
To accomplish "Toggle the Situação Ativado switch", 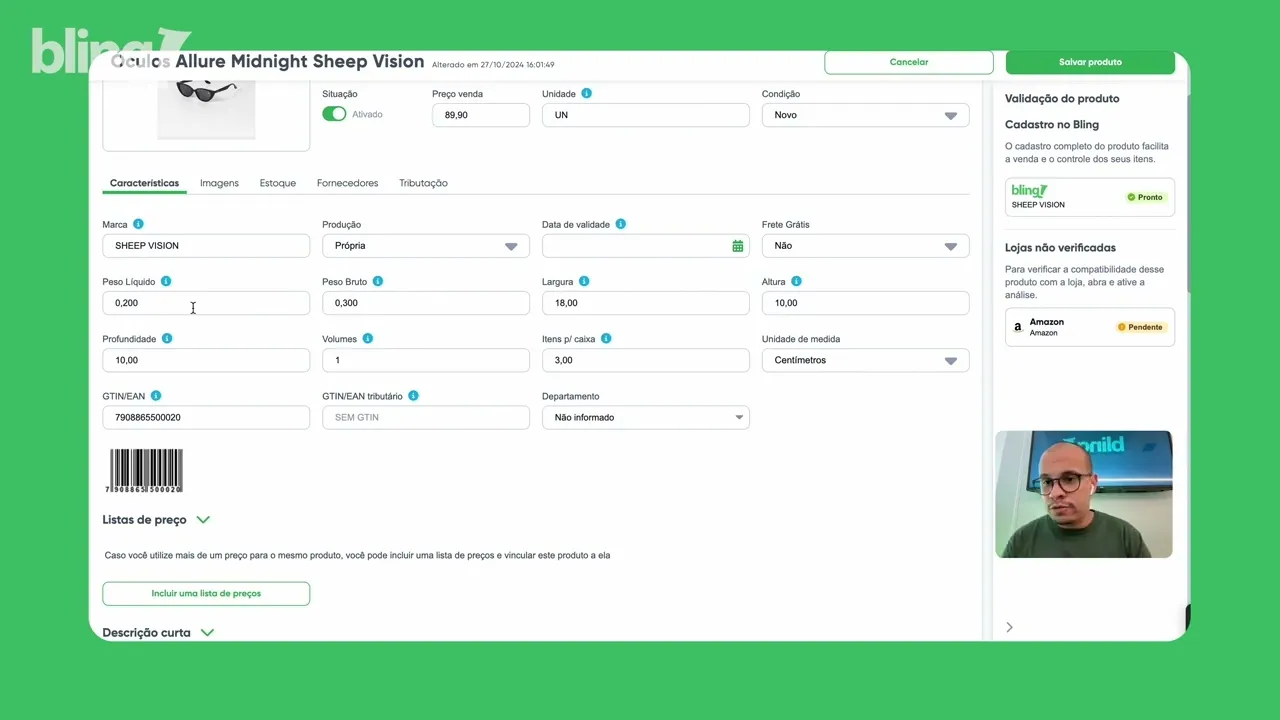I will pos(334,114).
